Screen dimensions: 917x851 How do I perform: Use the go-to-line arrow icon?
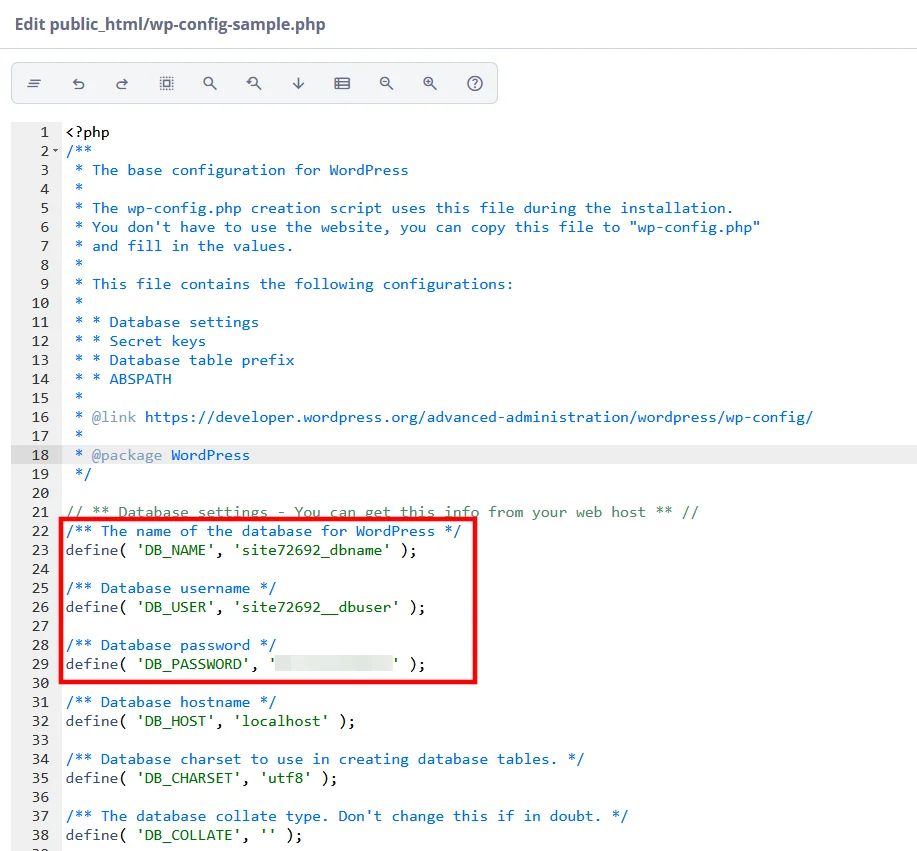298,83
